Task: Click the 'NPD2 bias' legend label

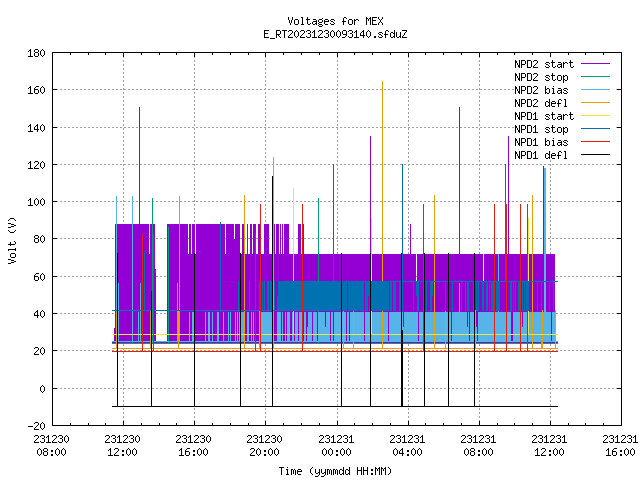Action: click(x=541, y=90)
